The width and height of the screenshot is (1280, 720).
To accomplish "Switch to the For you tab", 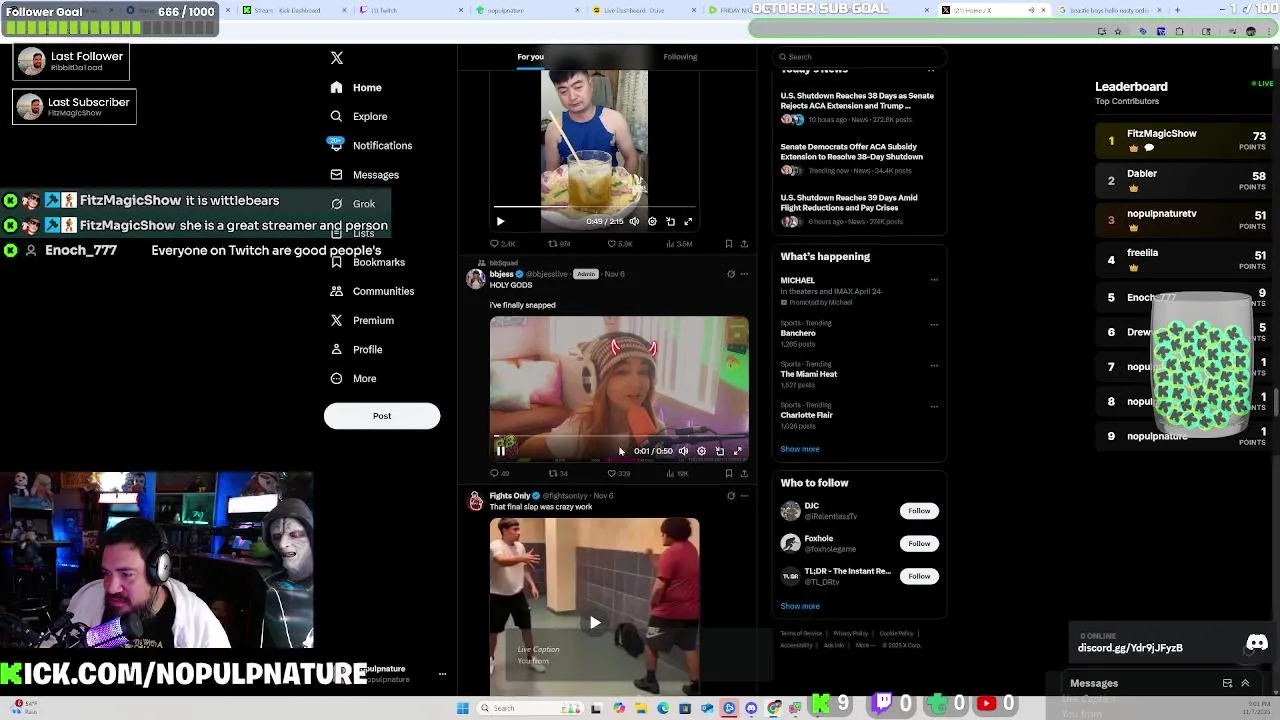I will [530, 57].
